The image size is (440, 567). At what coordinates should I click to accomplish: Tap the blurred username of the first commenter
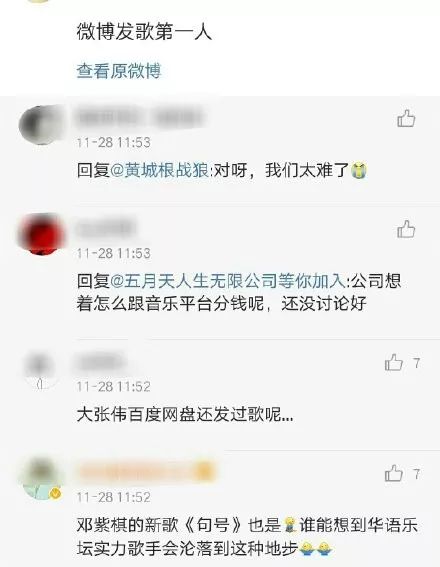pyautogui.click(x=141, y=117)
